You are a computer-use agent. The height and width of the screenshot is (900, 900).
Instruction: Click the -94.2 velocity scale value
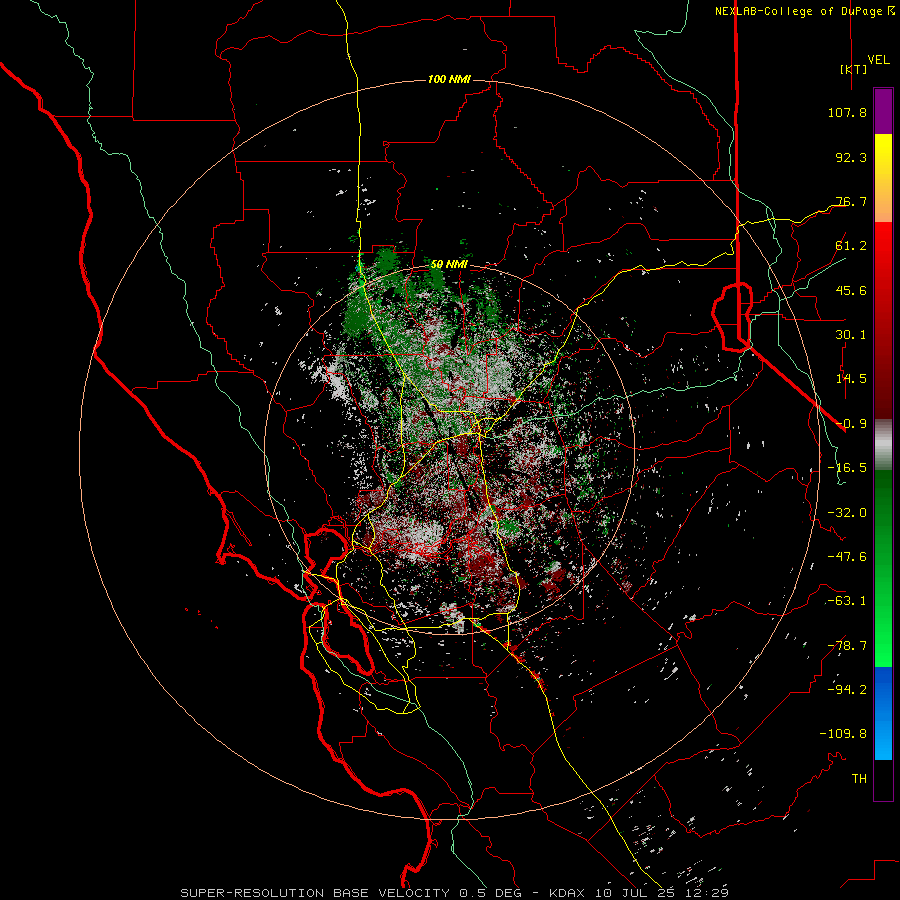[x=847, y=690]
